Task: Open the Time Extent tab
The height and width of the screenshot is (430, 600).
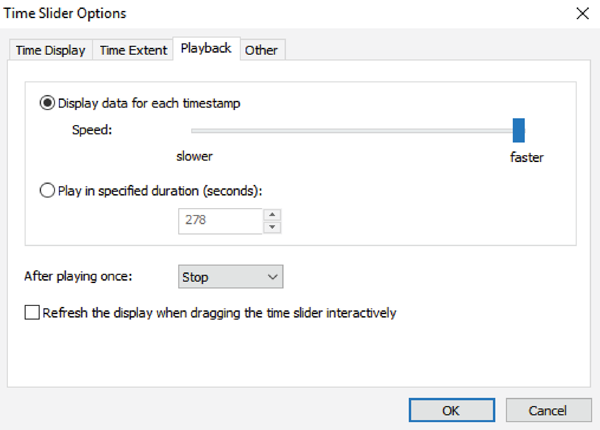Action: [133, 50]
